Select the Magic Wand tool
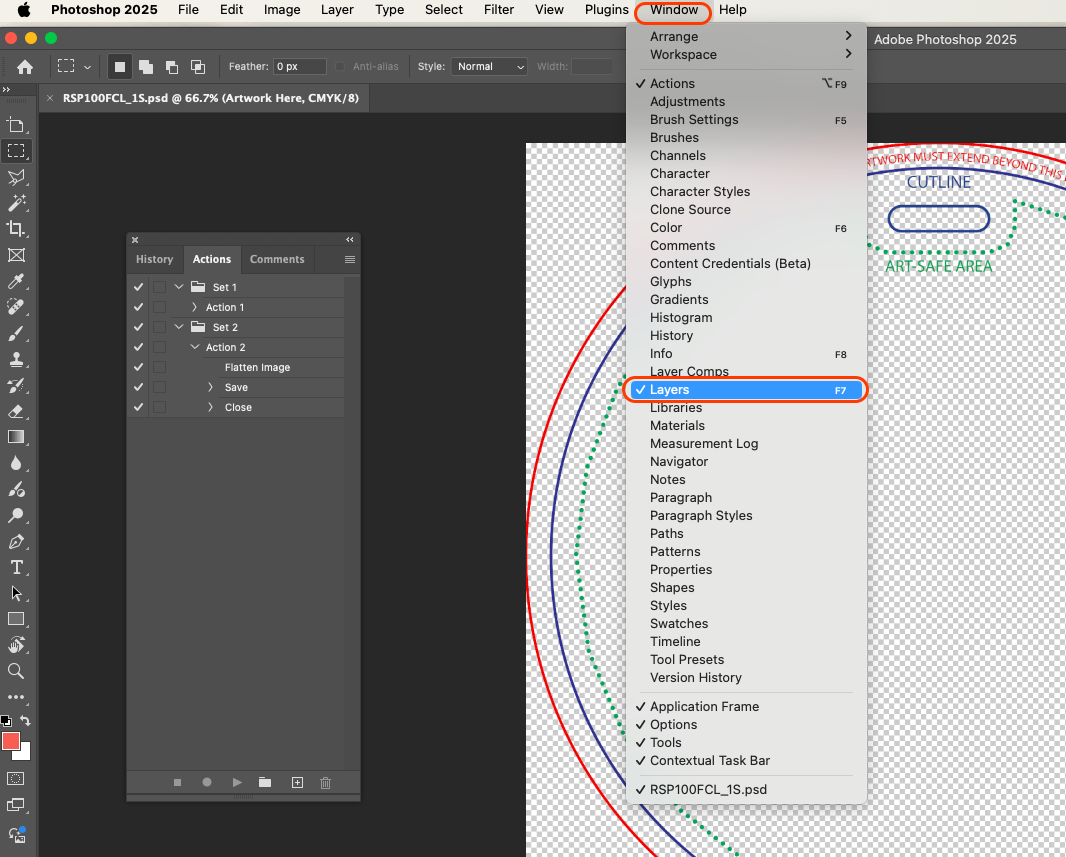The image size is (1066, 857). tap(16, 203)
